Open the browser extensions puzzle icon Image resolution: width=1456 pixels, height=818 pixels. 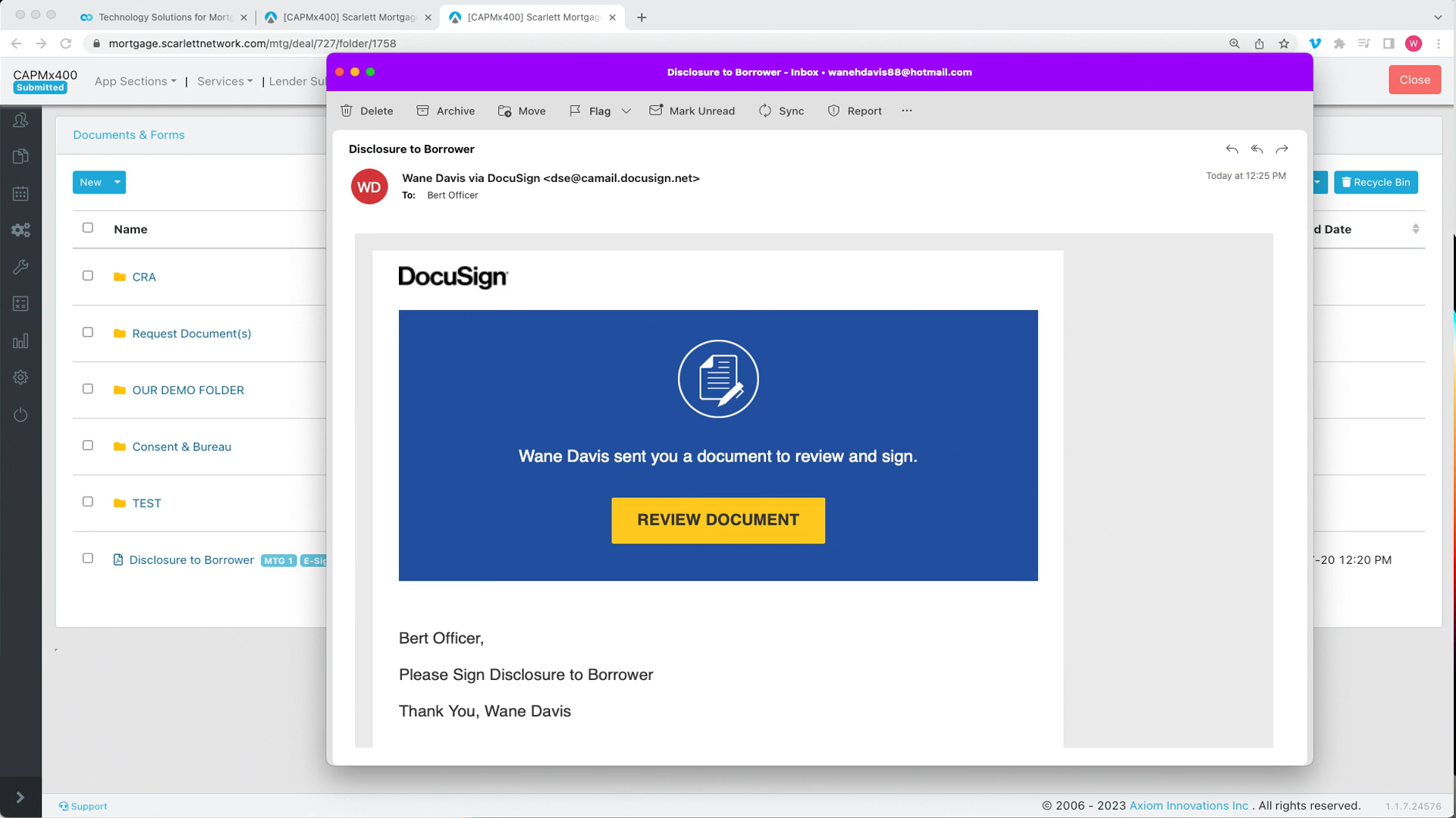pos(1339,43)
